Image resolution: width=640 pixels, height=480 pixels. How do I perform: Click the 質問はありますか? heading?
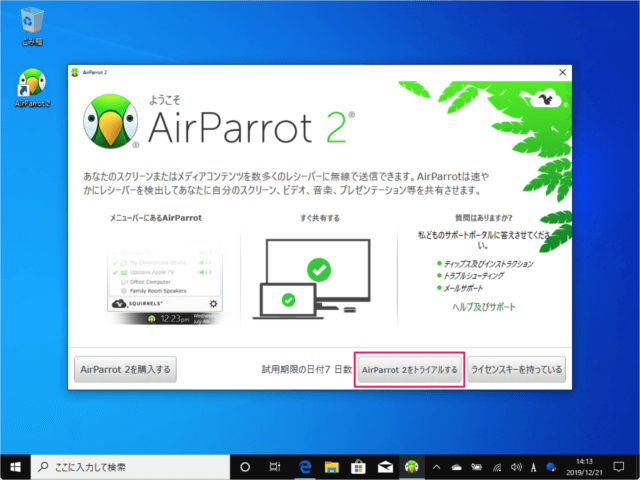coord(484,218)
